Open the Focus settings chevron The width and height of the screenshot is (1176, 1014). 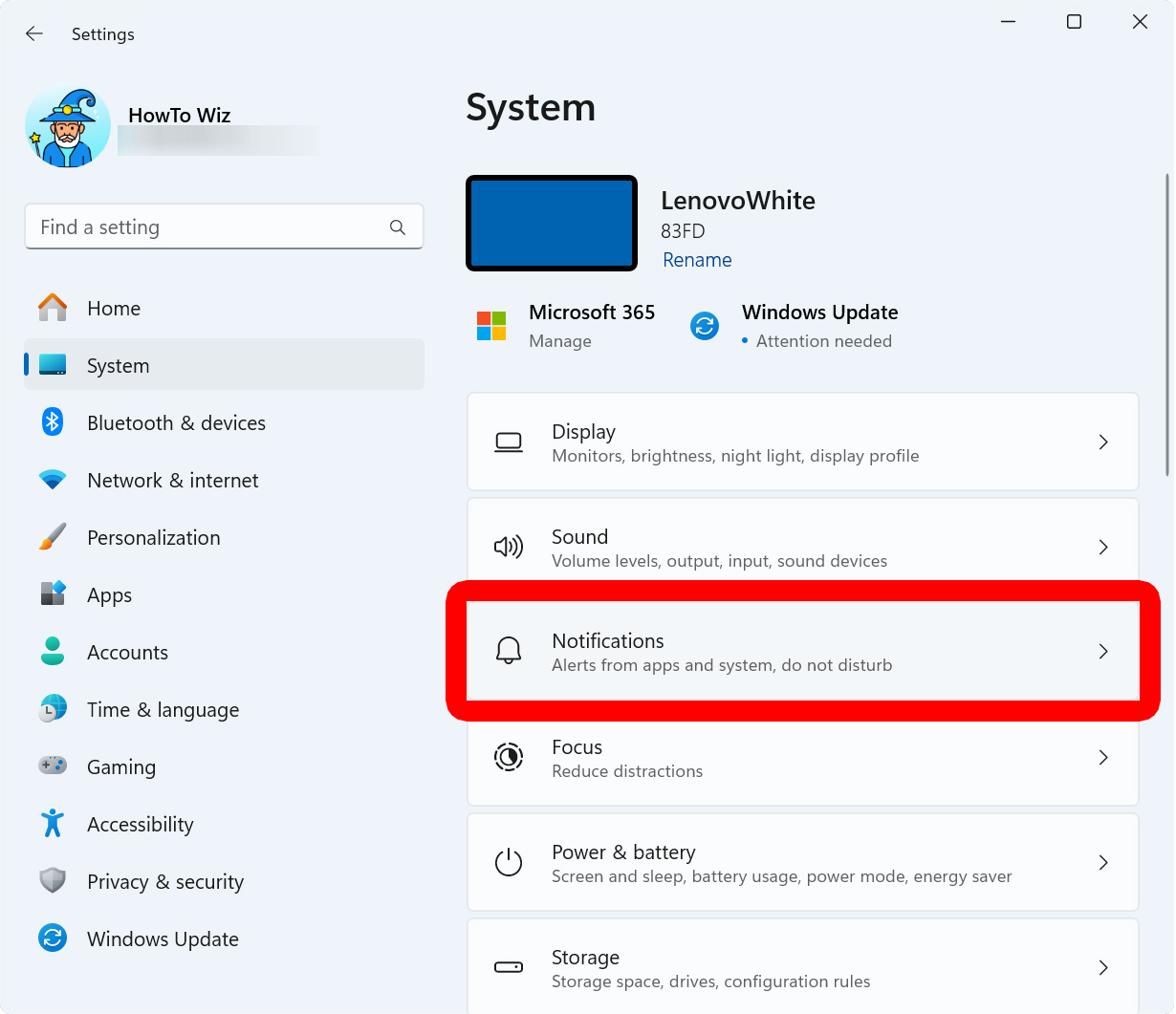pos(1103,758)
